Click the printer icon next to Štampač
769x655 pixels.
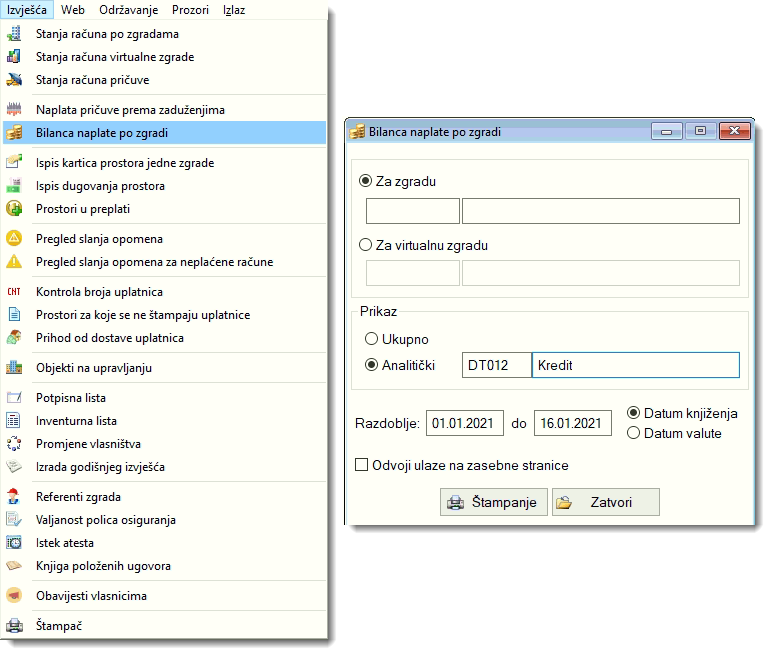coord(14,626)
